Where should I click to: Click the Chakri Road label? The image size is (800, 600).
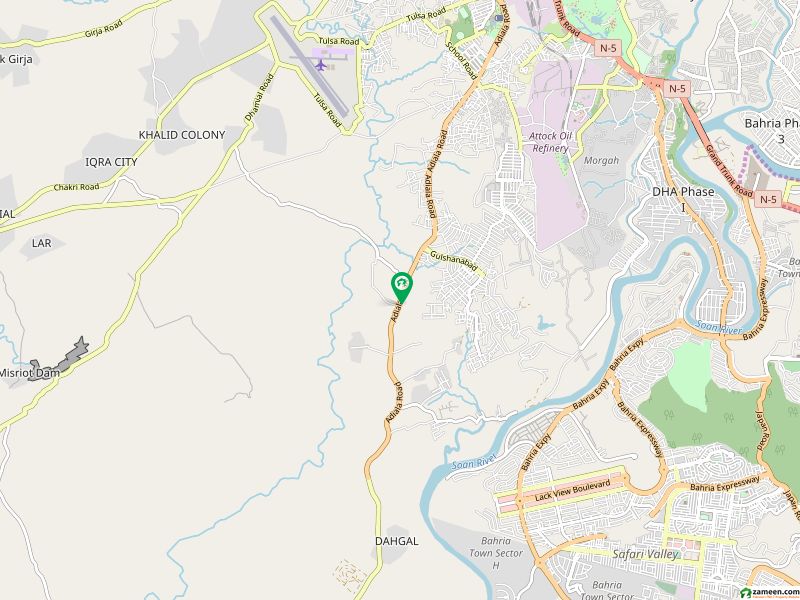tap(77, 187)
